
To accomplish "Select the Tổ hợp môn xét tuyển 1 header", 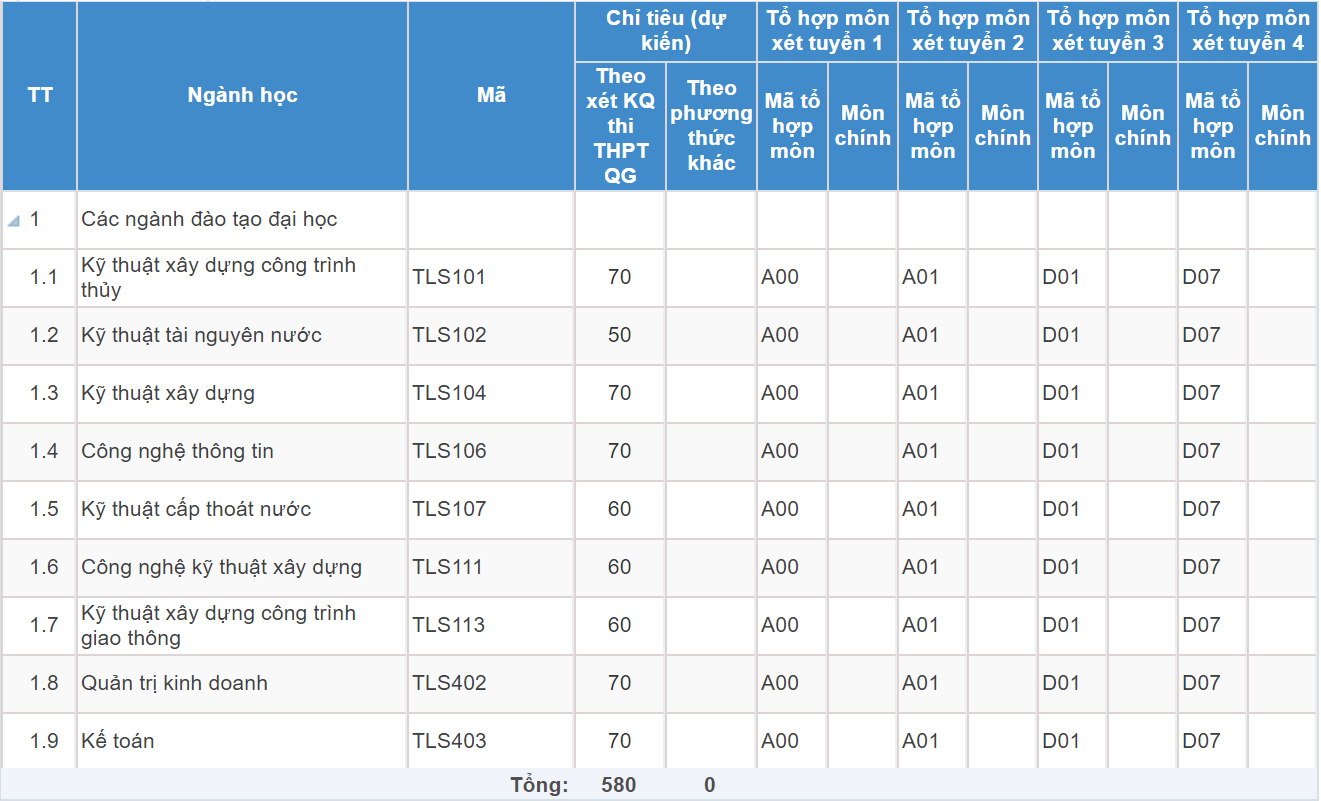I will 827,31.
